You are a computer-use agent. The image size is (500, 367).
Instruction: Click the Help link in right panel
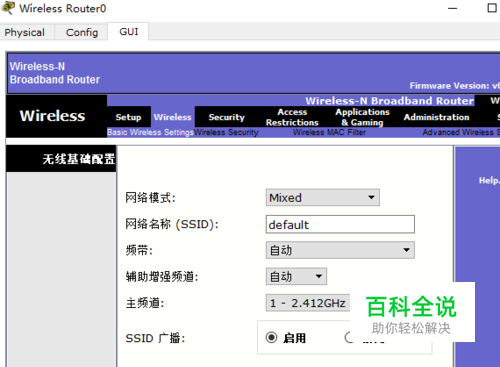(x=489, y=181)
